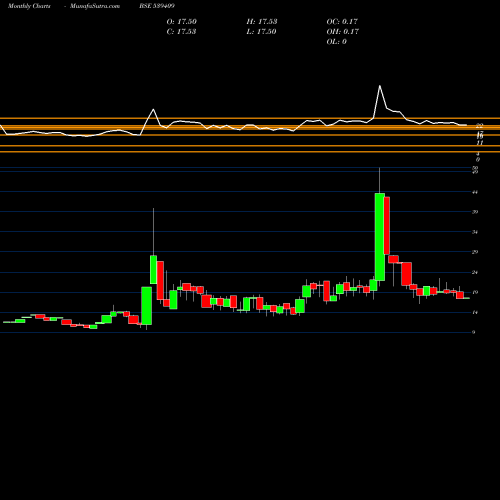Click the 39 price axis label
Screen dimensions: 500x500
(x=475, y=212)
